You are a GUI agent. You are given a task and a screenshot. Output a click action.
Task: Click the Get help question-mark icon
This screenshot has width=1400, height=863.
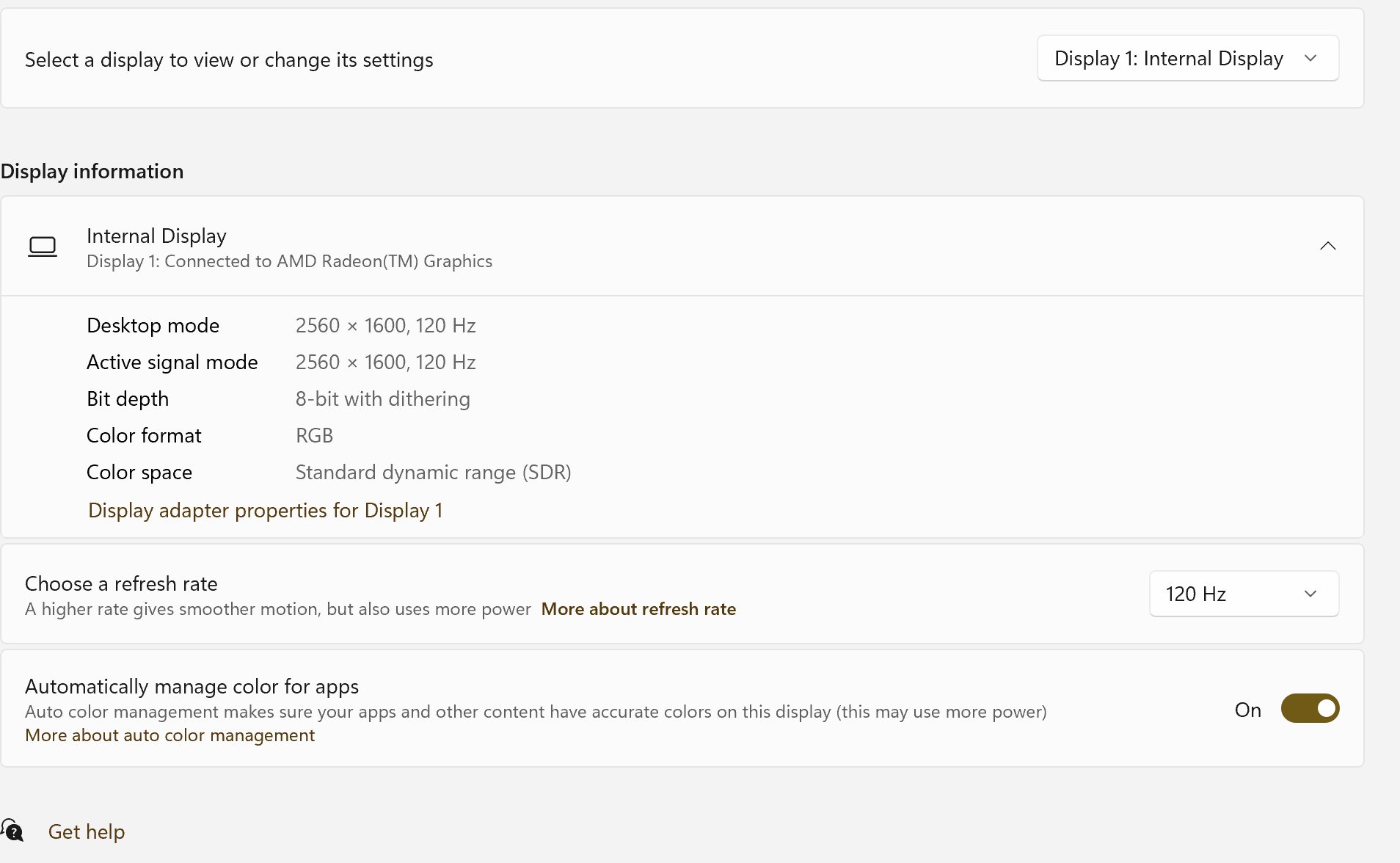12,831
